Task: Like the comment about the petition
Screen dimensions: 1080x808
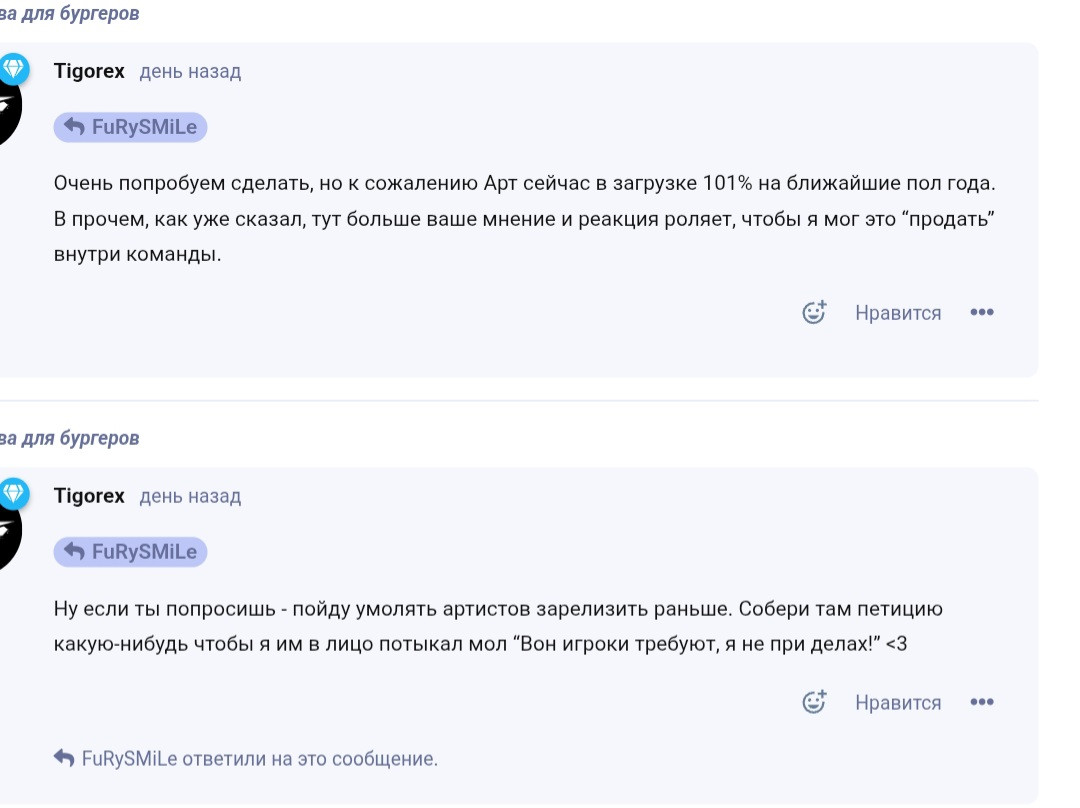Action: pos(897,703)
